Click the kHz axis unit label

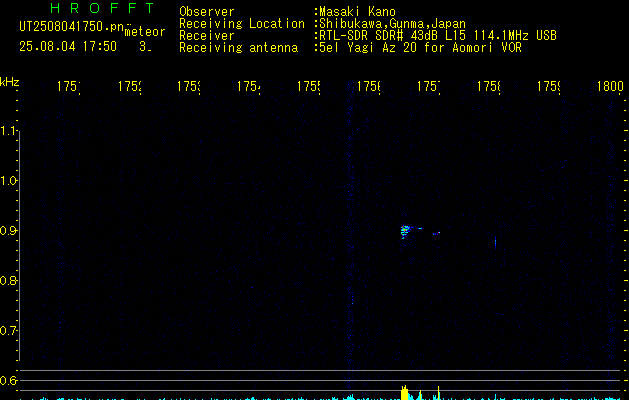pos(10,82)
